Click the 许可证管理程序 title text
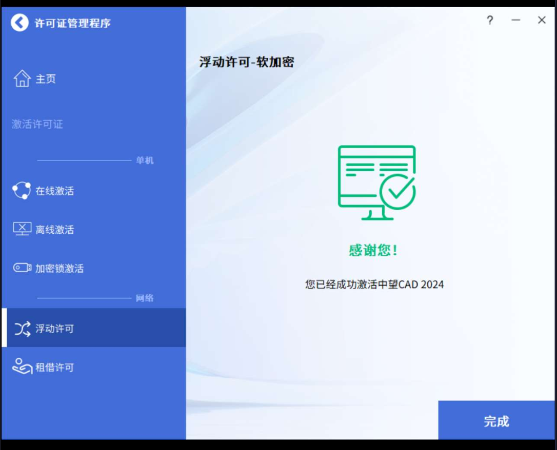 (x=72, y=23)
